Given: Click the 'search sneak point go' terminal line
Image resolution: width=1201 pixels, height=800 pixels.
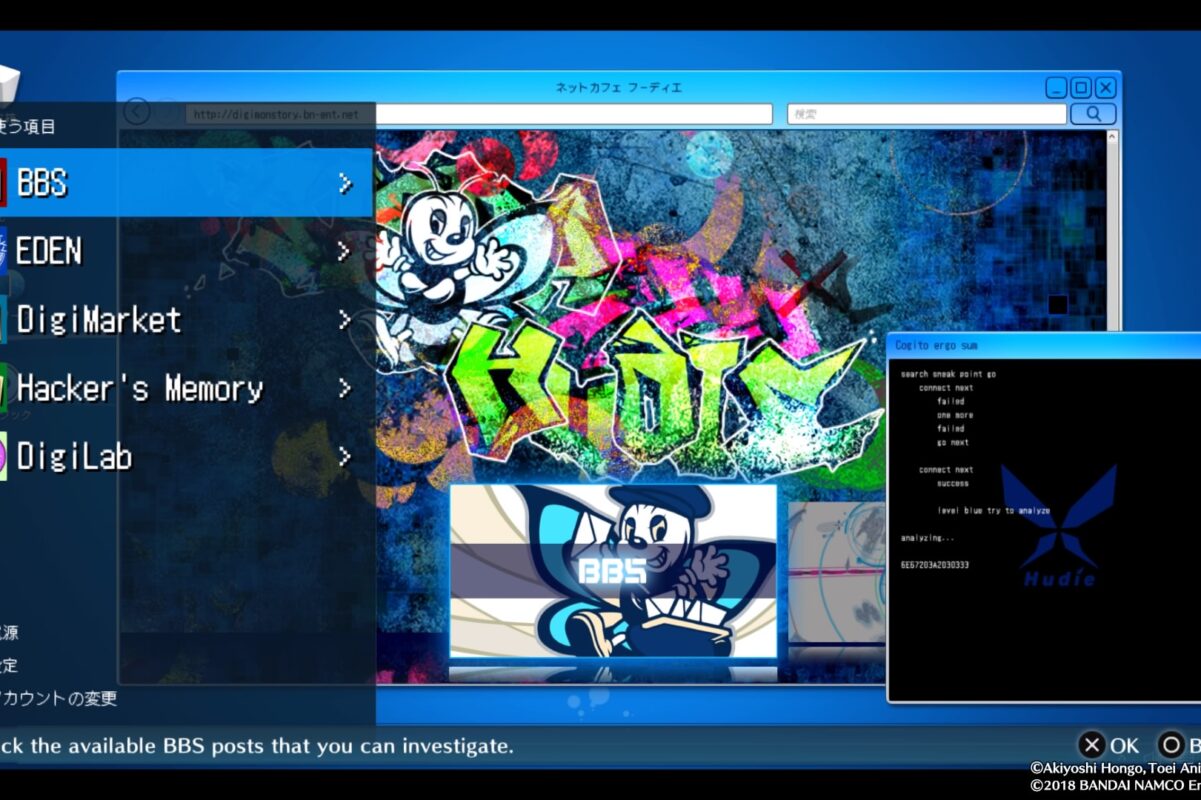Looking at the screenshot, I should coord(948,374).
